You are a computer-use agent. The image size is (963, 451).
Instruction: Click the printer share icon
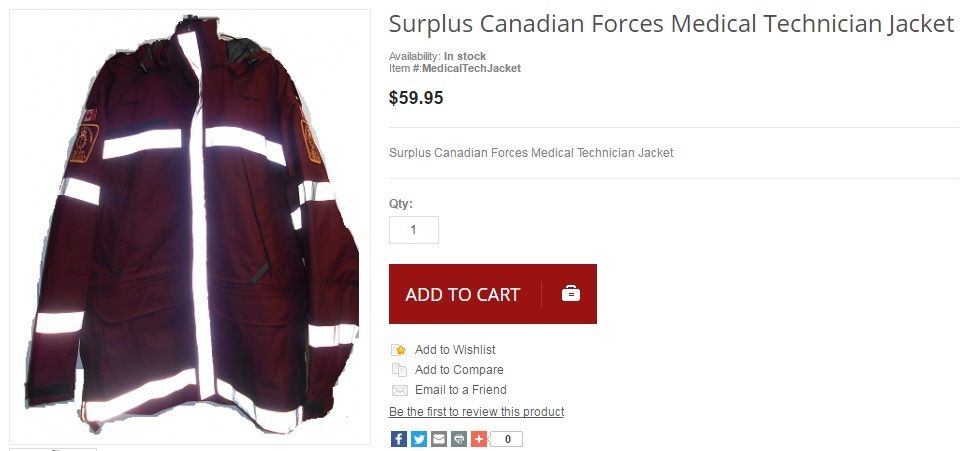(459, 439)
